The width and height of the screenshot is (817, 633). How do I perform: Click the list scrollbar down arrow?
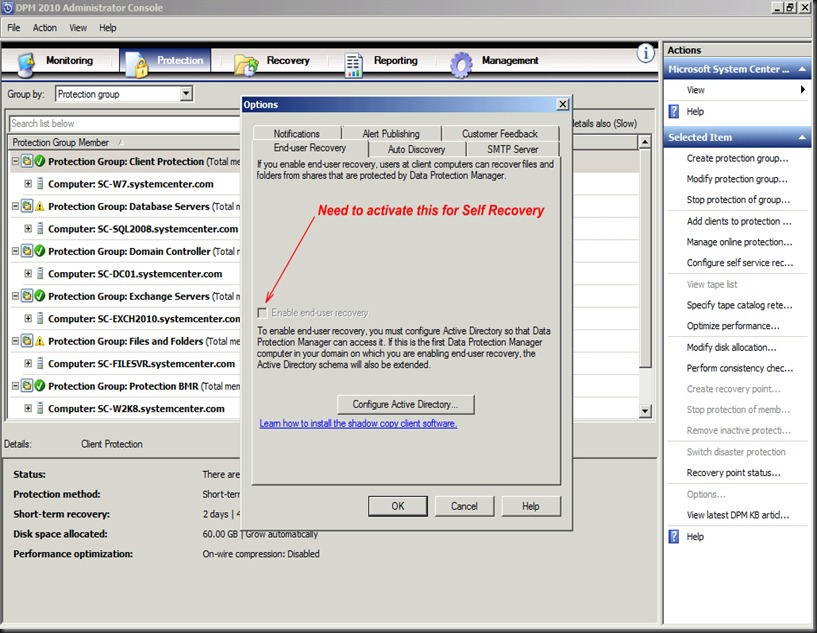(x=645, y=411)
